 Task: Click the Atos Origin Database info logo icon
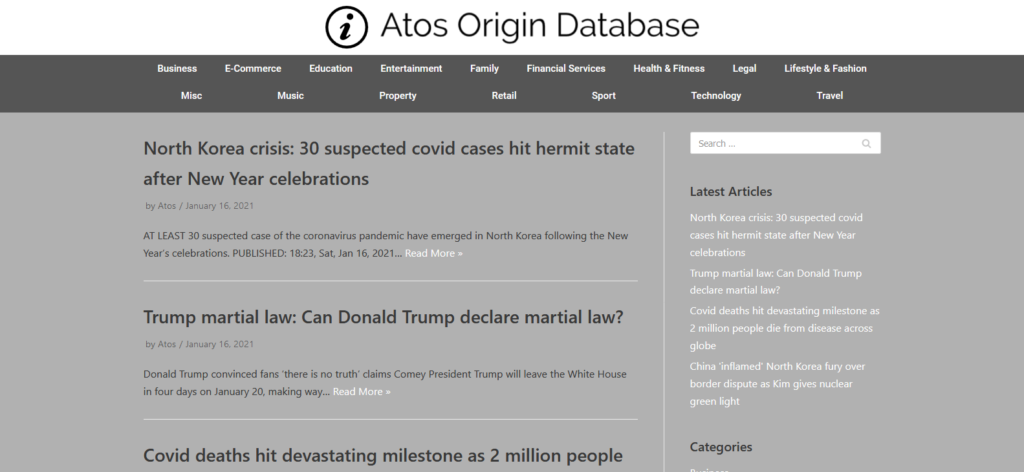tap(346, 27)
